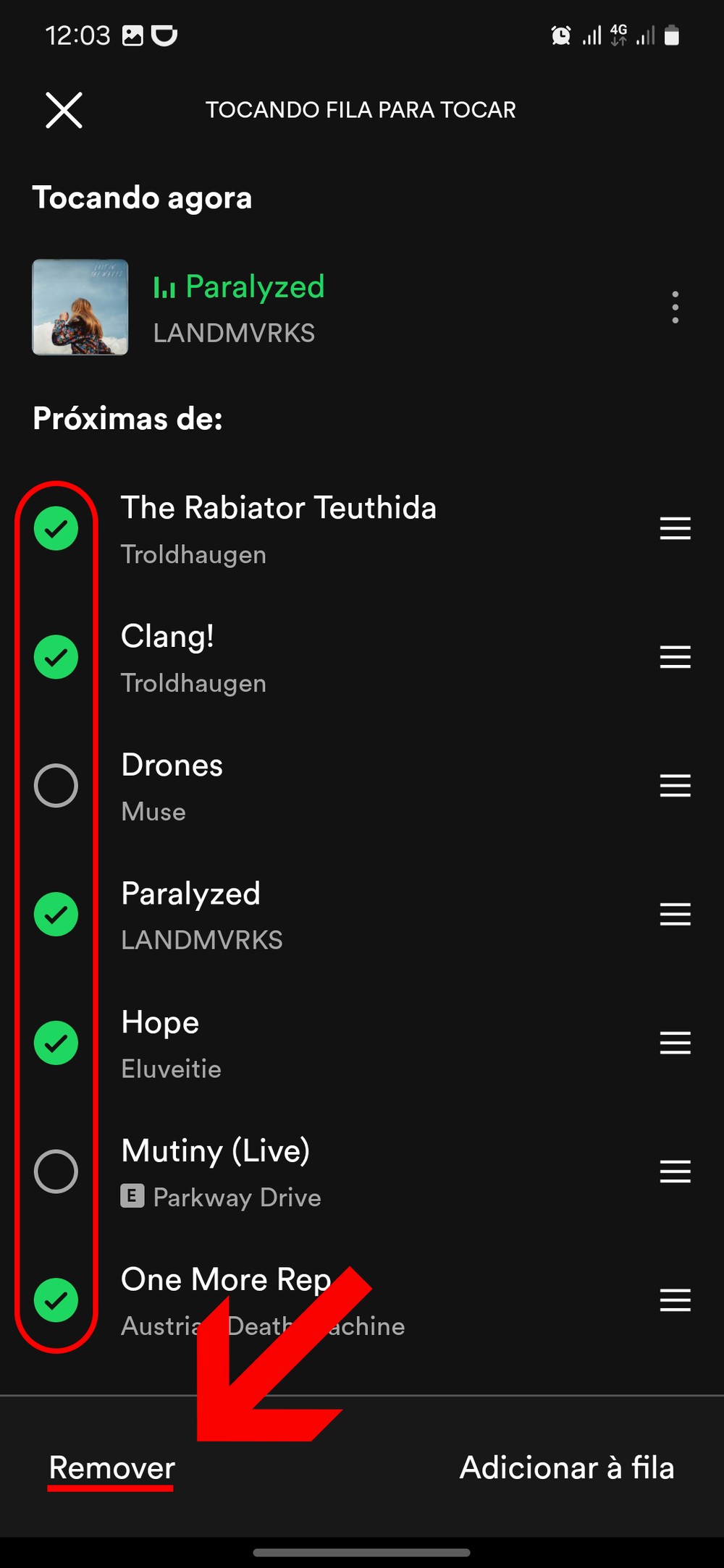This screenshot has width=724, height=1568.
Task: Select the Drones track checkbox
Action: (x=56, y=786)
